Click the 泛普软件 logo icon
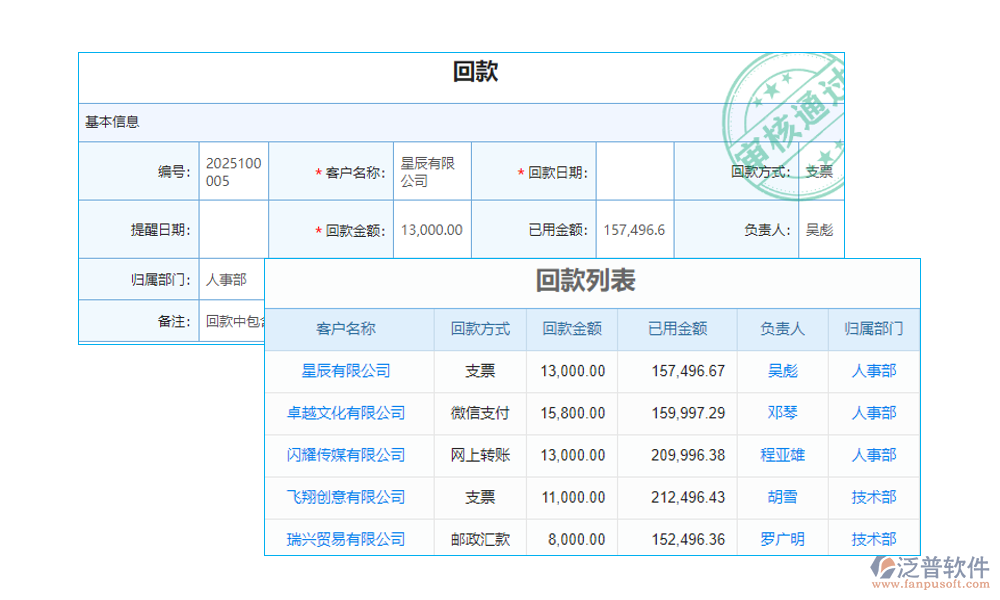The height and width of the screenshot is (600, 1000). (x=880, y=565)
